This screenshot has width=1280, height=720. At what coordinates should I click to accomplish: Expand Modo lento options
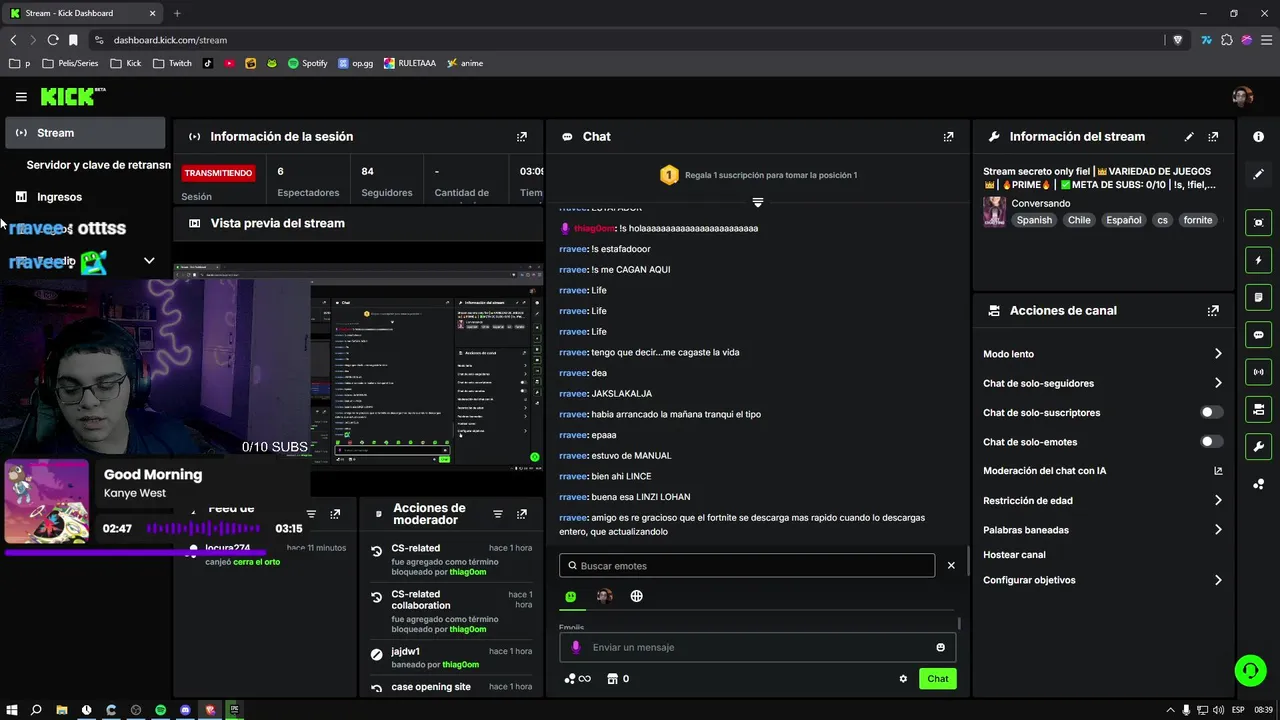1217,354
